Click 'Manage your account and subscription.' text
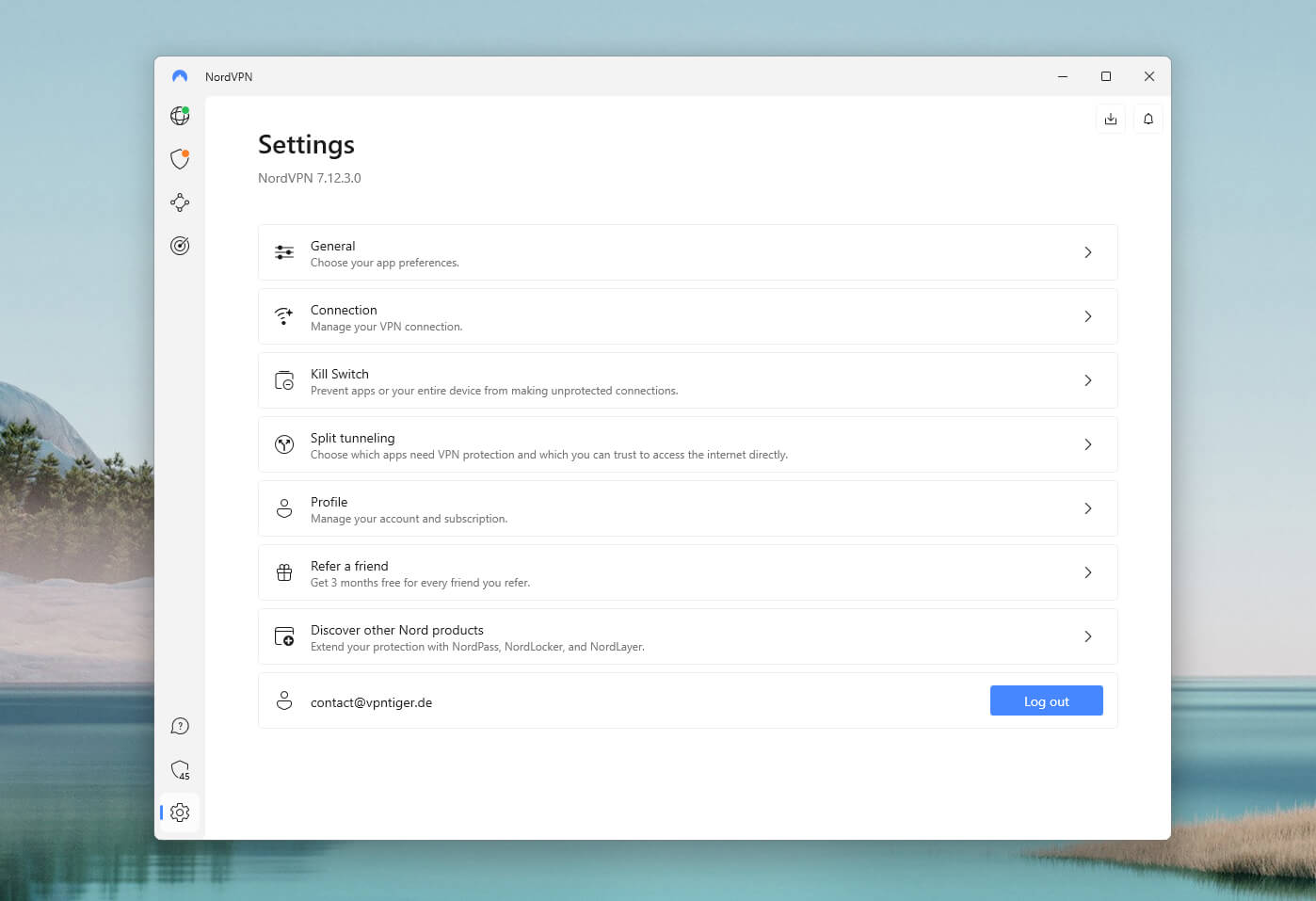The image size is (1316, 901). coord(409,519)
